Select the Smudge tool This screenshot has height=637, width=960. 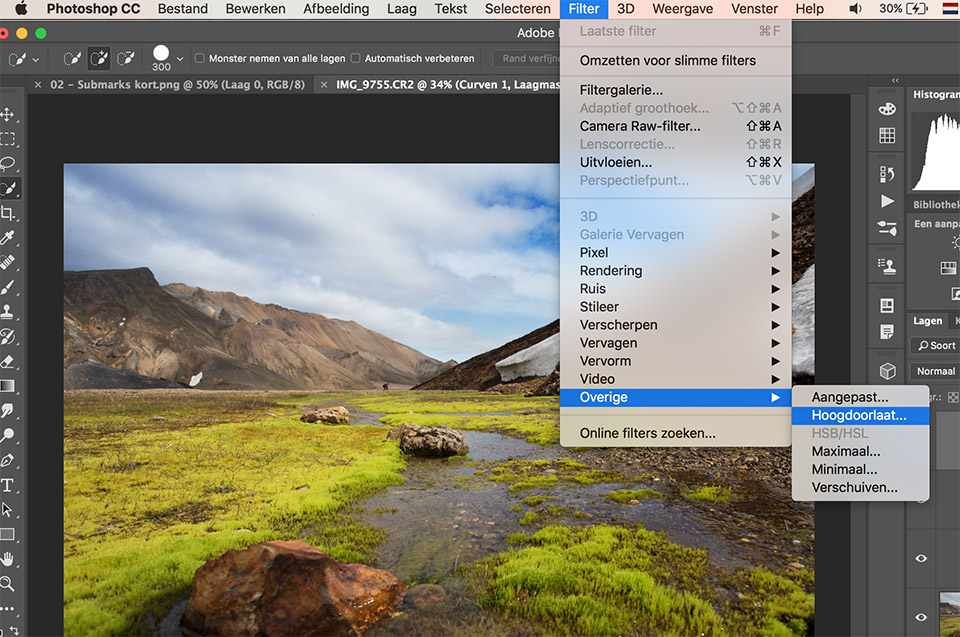(x=7, y=410)
